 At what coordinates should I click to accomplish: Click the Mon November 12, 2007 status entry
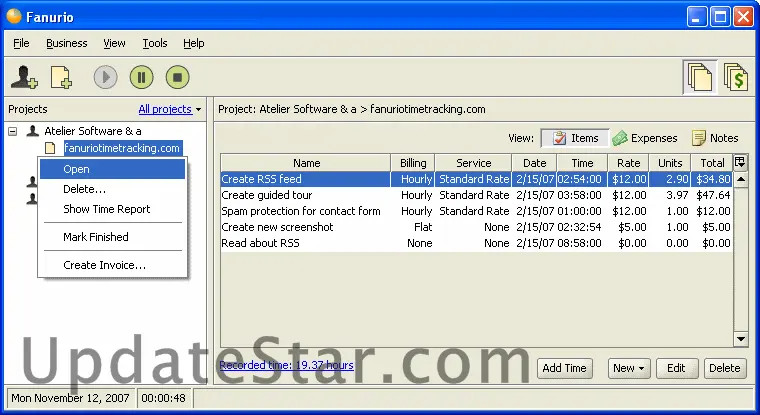(70, 398)
